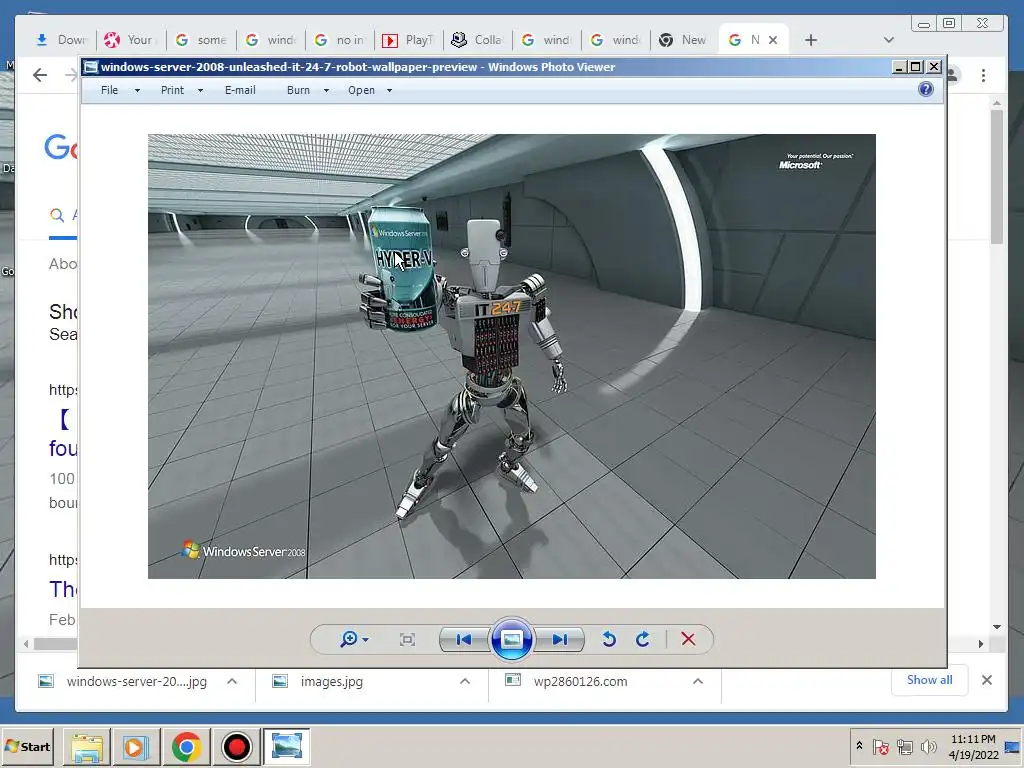
Task: Click the Actual Size fit button
Action: pos(407,639)
